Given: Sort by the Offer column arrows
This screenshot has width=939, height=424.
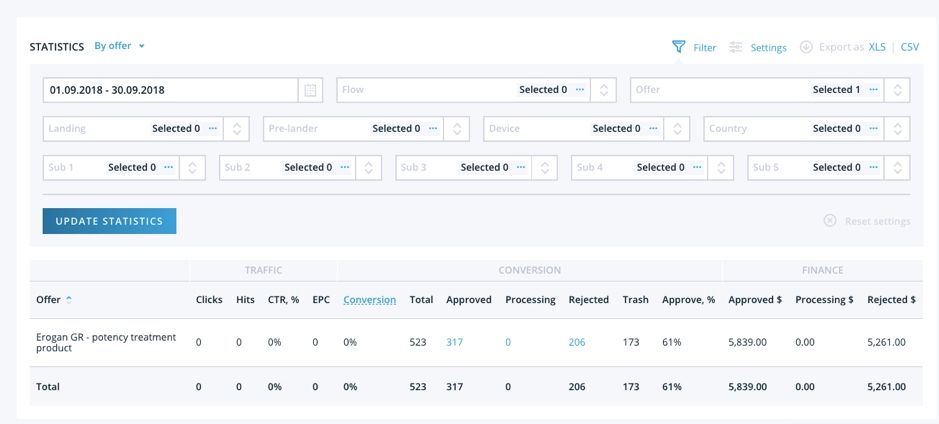Looking at the screenshot, I should [69, 299].
